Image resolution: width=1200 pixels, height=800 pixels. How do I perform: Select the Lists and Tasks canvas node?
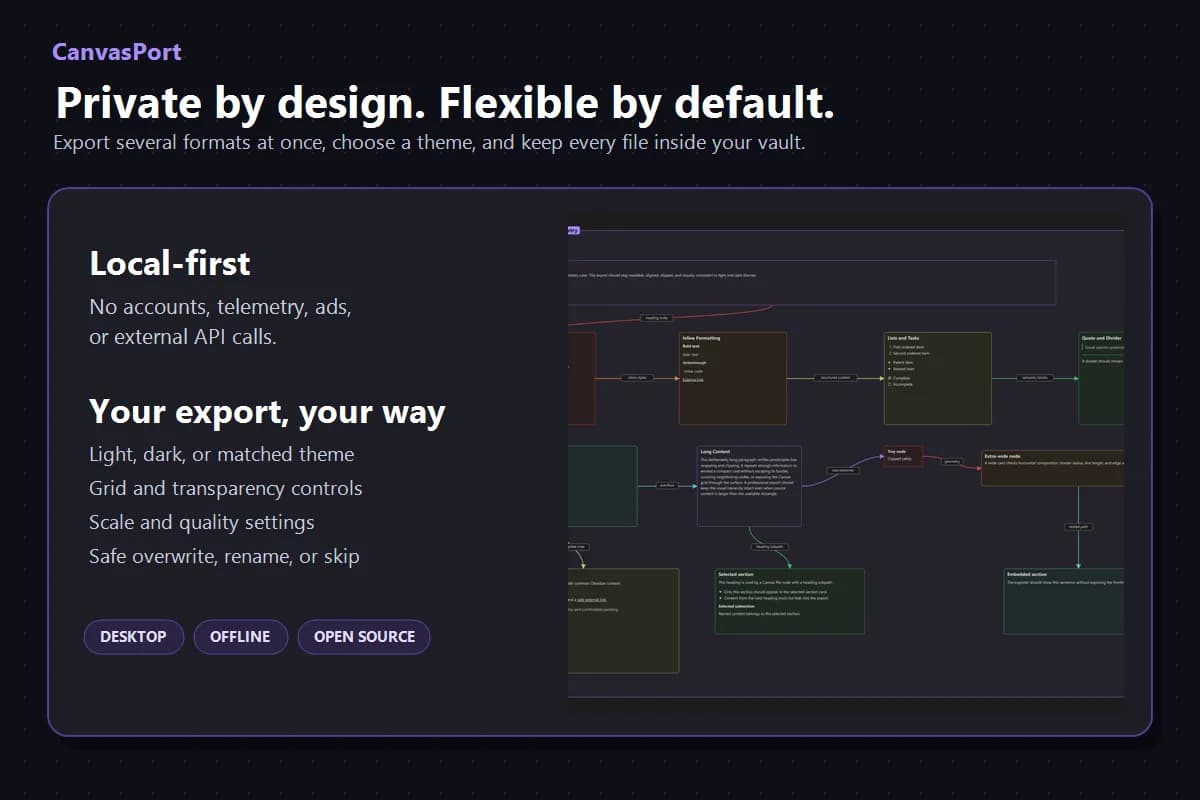pyautogui.click(x=938, y=379)
